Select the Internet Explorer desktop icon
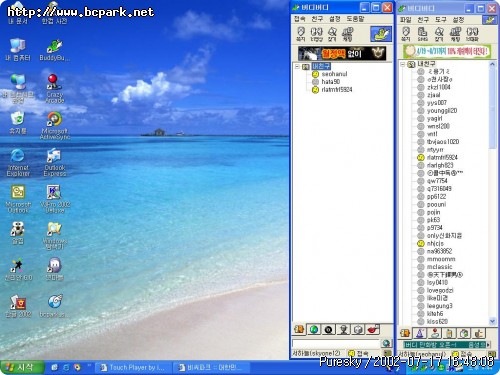 [18, 162]
